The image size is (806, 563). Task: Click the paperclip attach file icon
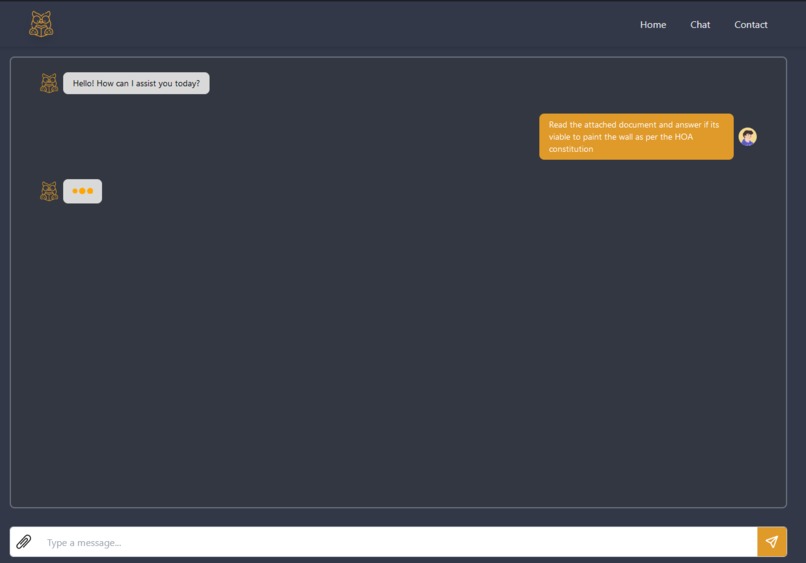[24, 542]
